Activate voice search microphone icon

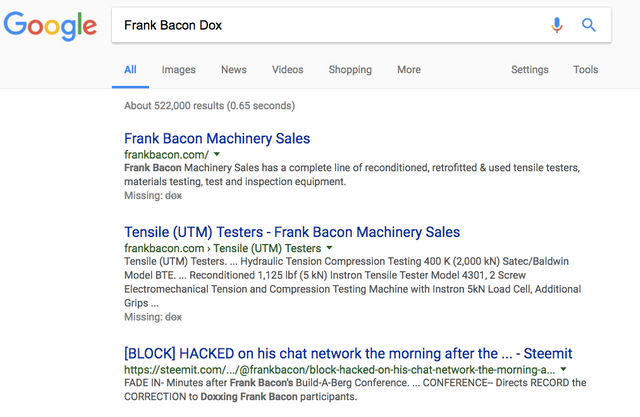[x=557, y=25]
